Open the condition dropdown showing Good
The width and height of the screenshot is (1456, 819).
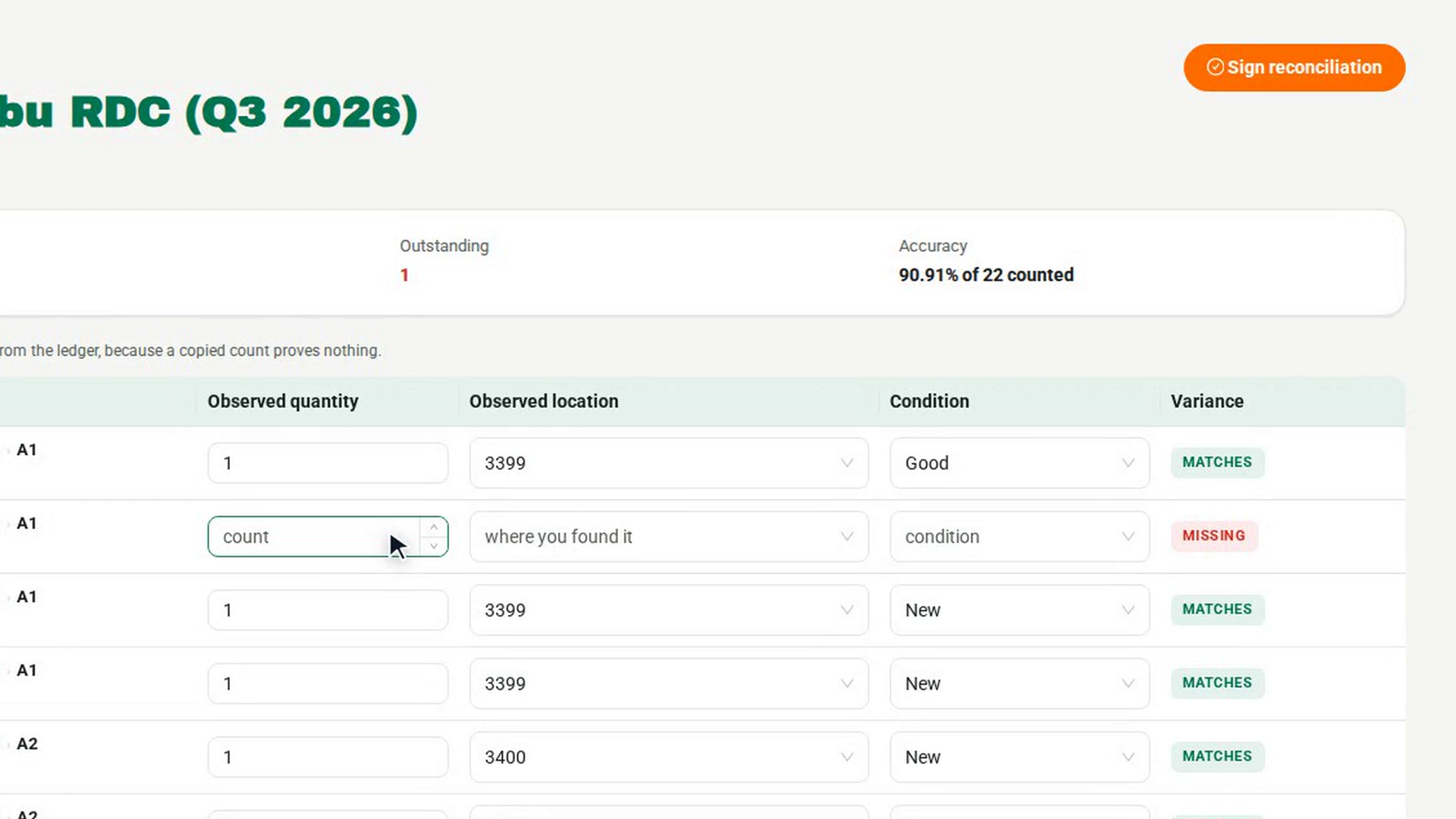point(1019,463)
